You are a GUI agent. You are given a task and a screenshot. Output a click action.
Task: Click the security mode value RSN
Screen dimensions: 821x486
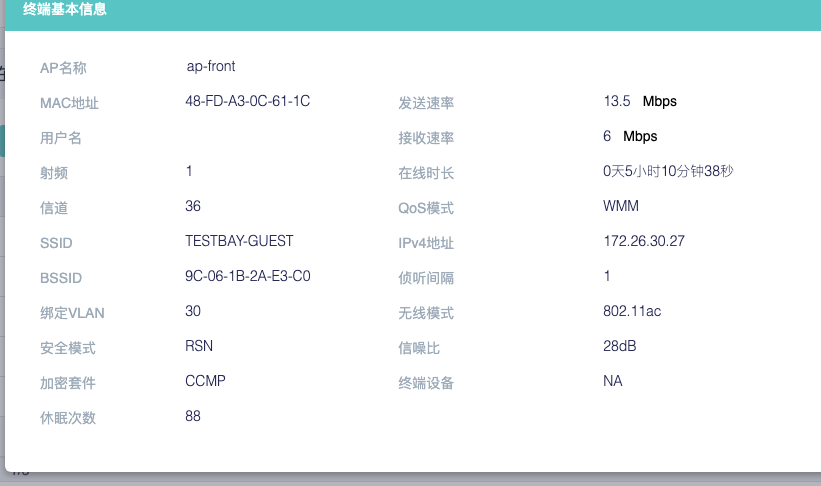(x=199, y=346)
